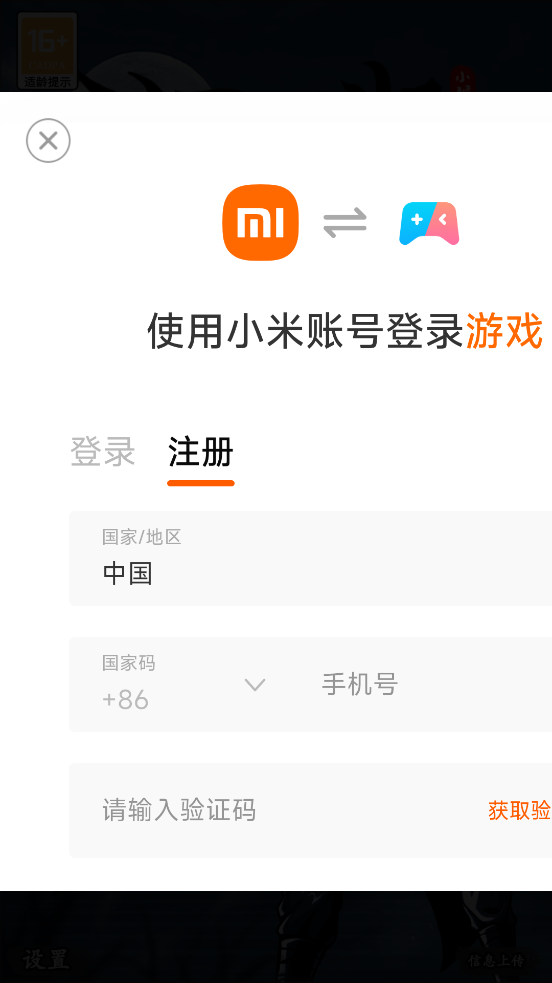The width and height of the screenshot is (552, 983).
Task: Open the 国家码 +86 dropdown
Action: coord(182,684)
